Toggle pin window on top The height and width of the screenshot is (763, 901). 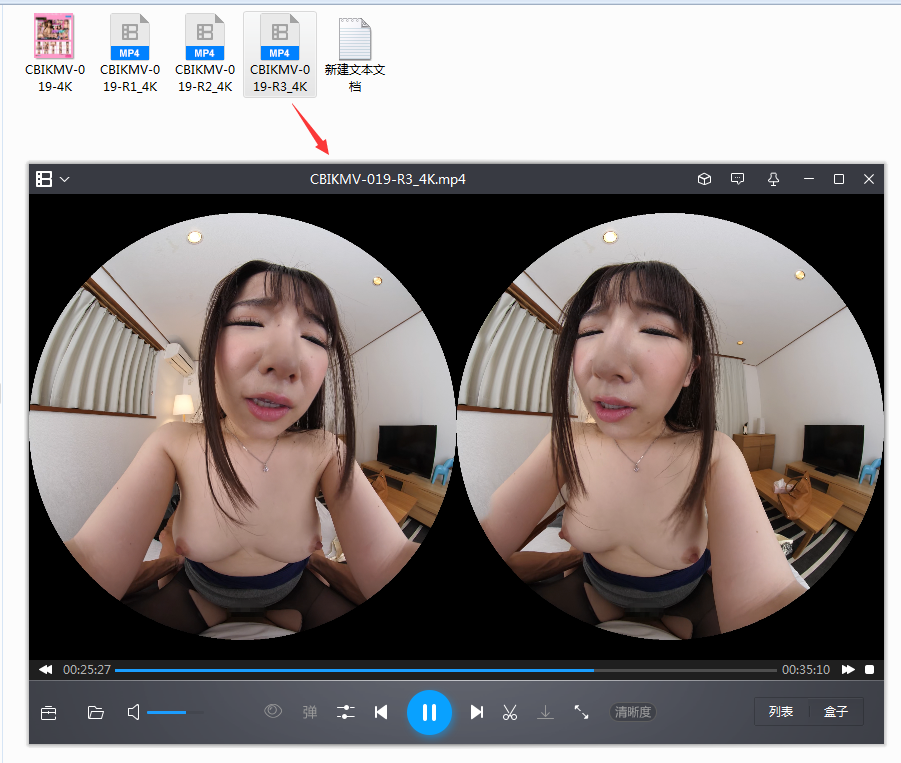point(773,179)
